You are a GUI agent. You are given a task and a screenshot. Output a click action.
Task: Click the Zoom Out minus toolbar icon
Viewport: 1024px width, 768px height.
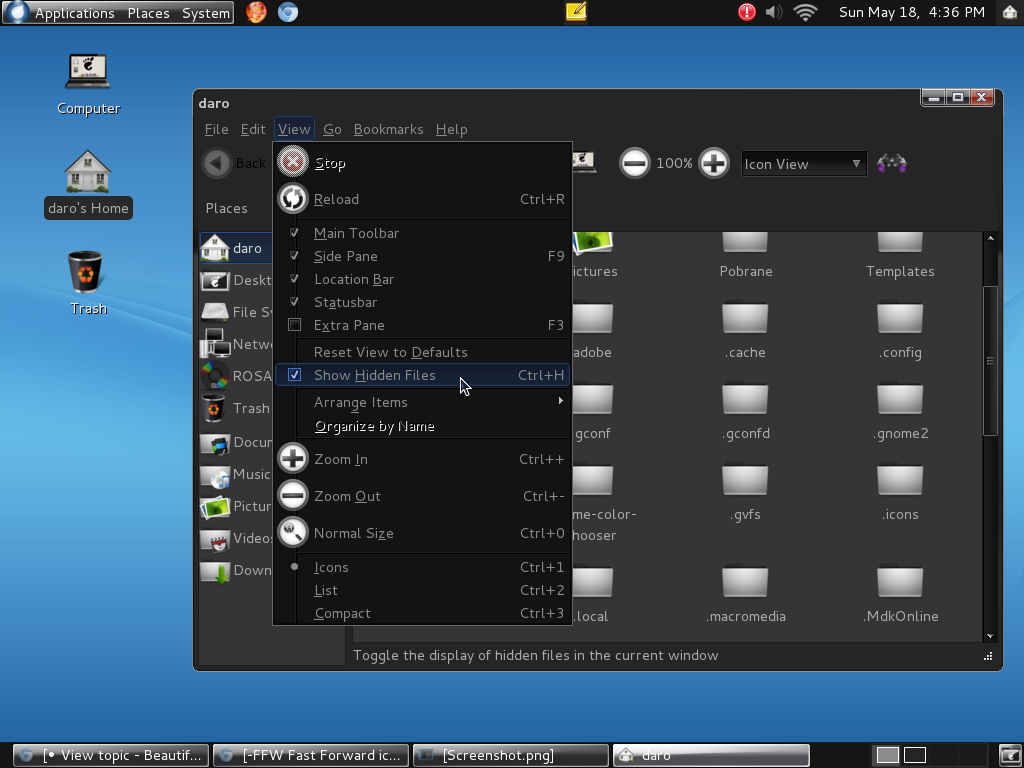click(x=634, y=163)
